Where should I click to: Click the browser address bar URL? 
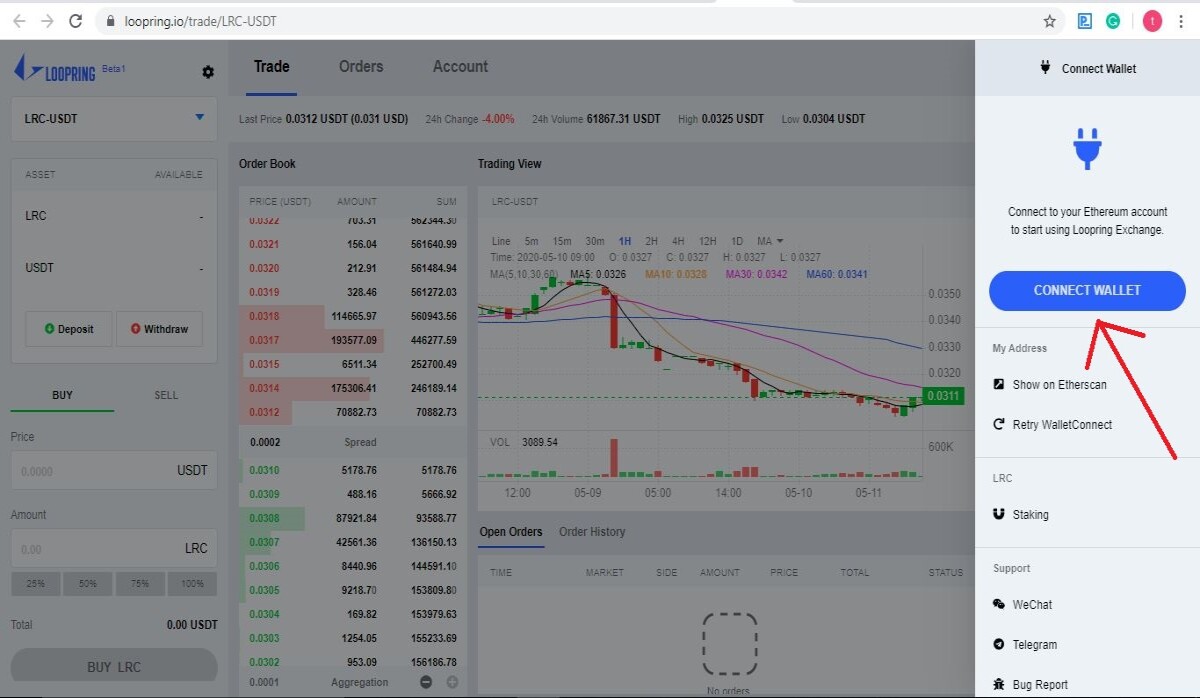[x=201, y=20]
